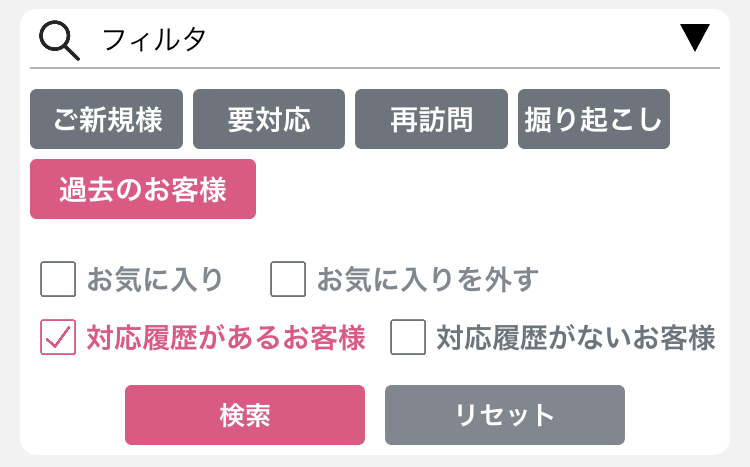
Task: Run the search with 検索 button
Action: 245,415
